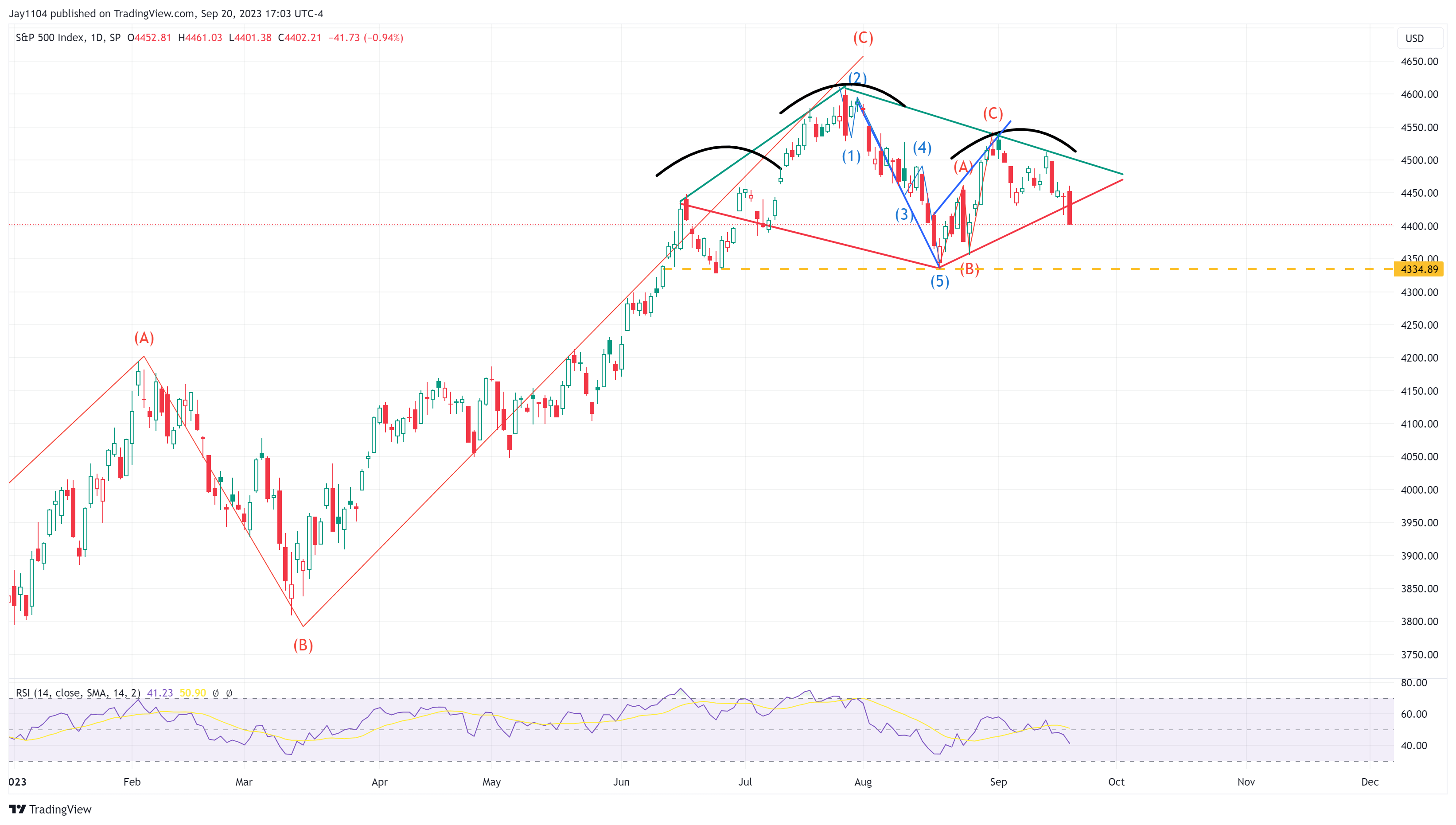Click the RSI 40.00 scale label

coord(1413,746)
